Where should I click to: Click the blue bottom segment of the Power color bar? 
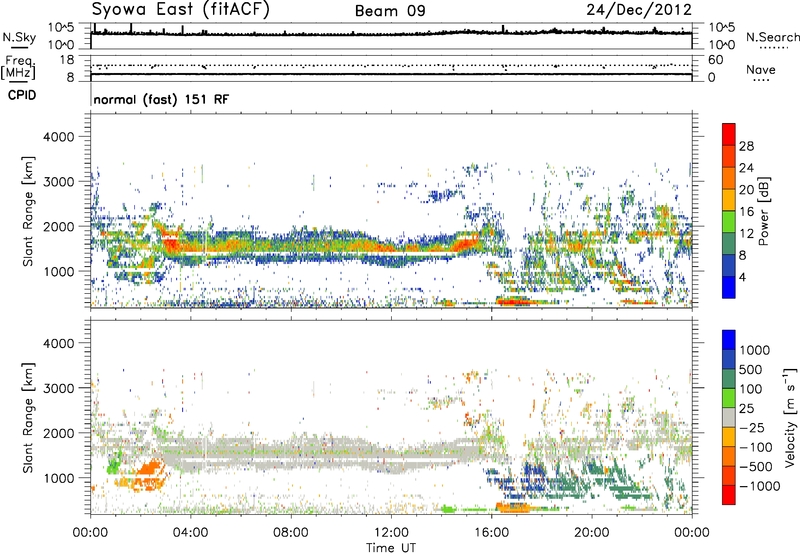point(729,287)
